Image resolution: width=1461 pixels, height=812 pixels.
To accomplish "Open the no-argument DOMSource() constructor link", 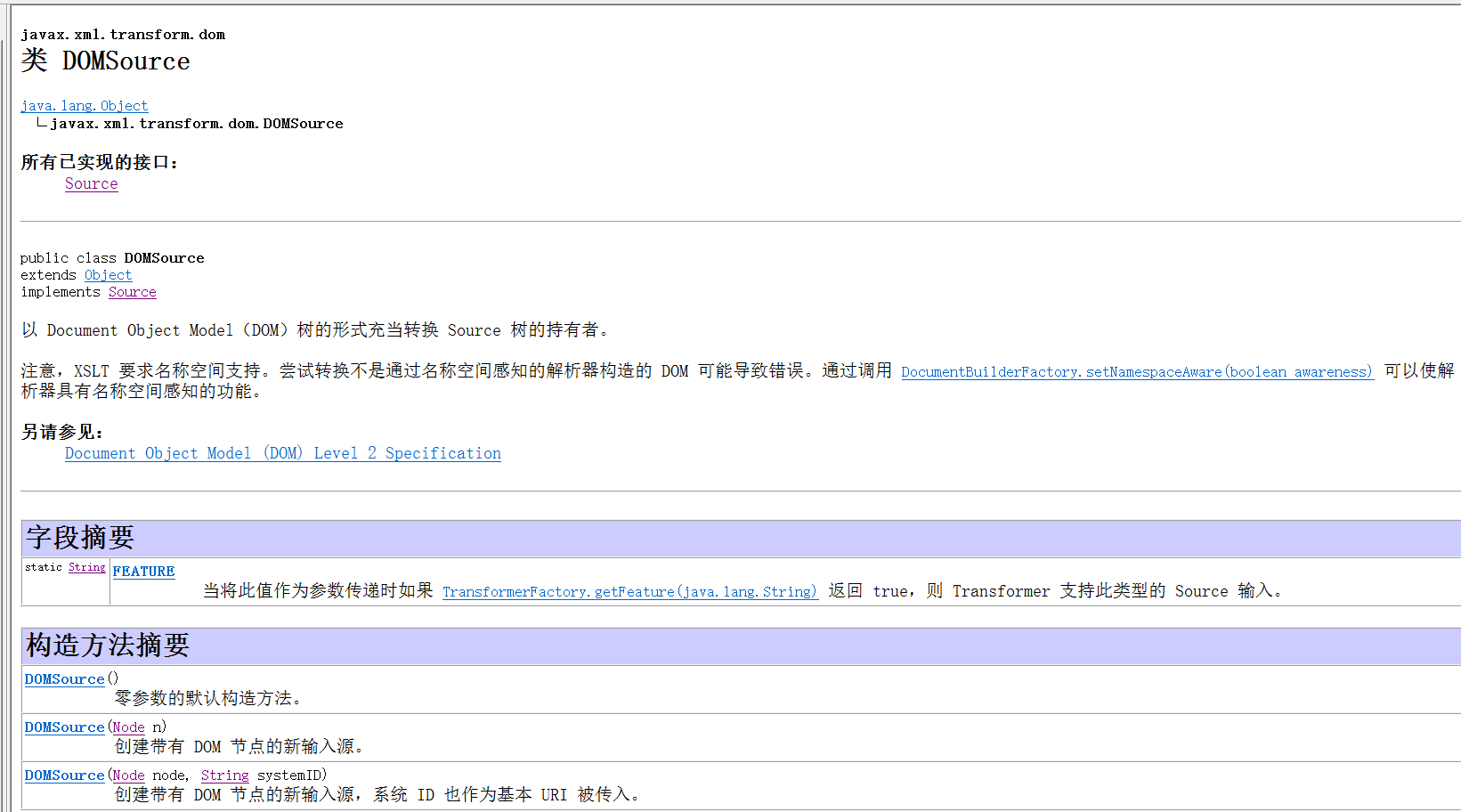I will pos(64,679).
